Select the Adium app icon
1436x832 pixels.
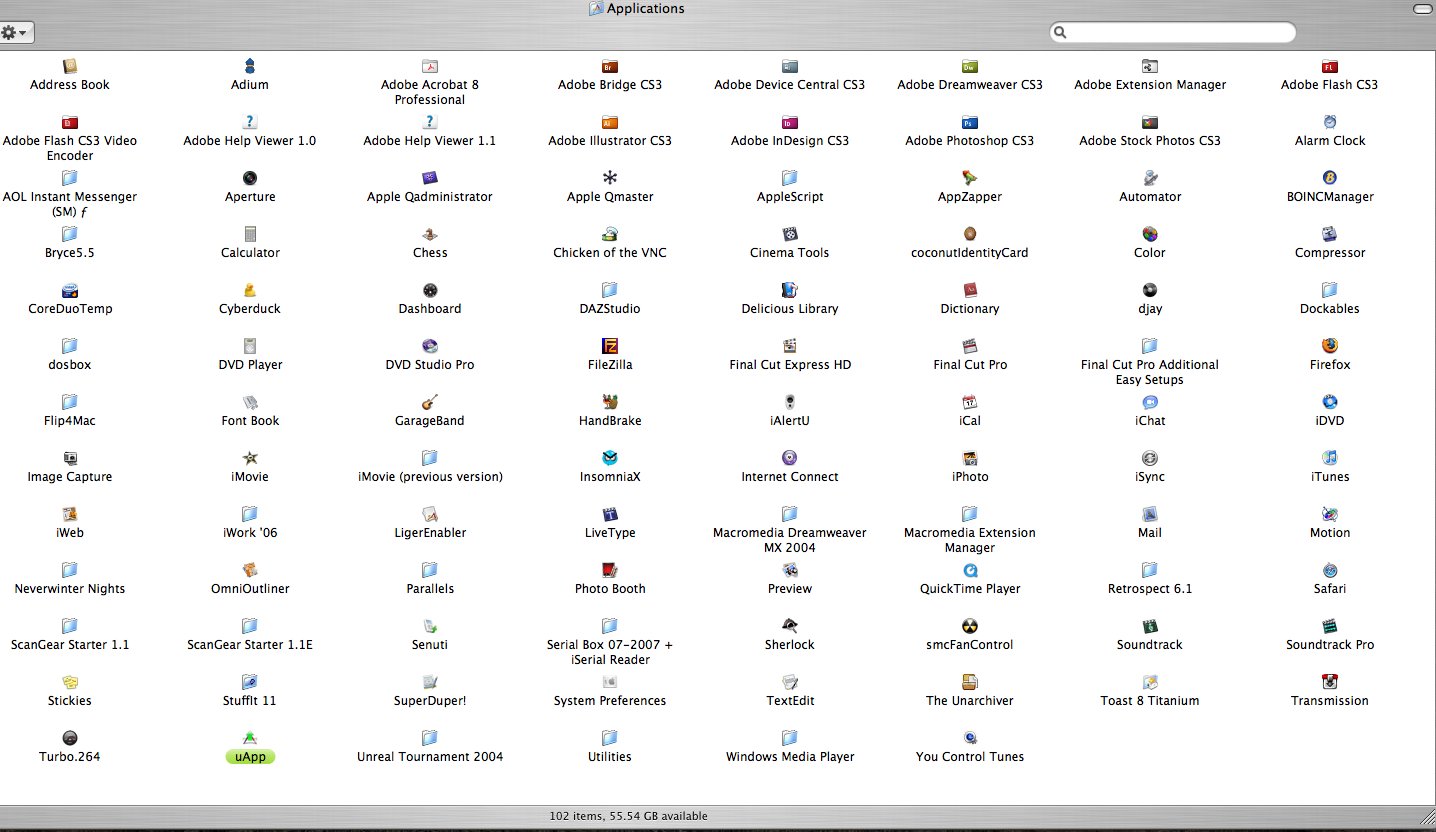(250, 66)
